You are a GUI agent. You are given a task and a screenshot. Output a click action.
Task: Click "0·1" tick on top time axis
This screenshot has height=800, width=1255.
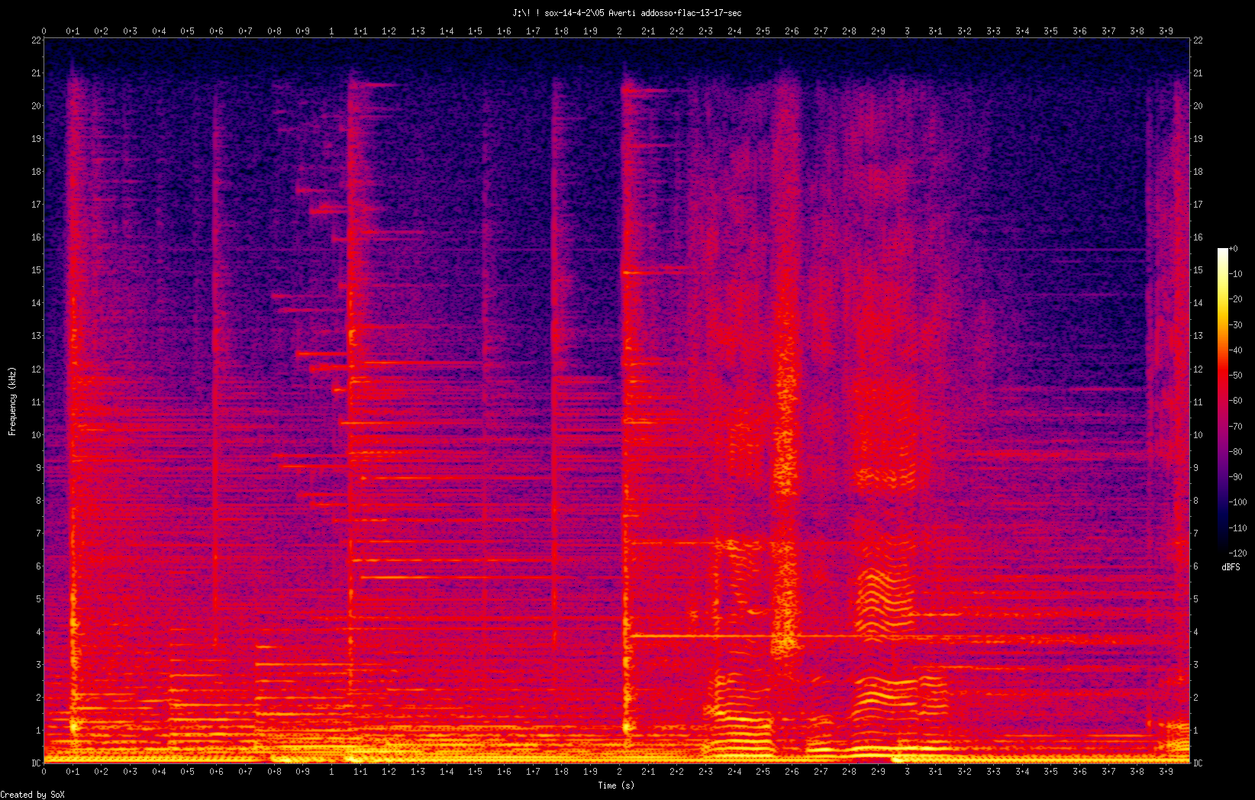tap(73, 31)
